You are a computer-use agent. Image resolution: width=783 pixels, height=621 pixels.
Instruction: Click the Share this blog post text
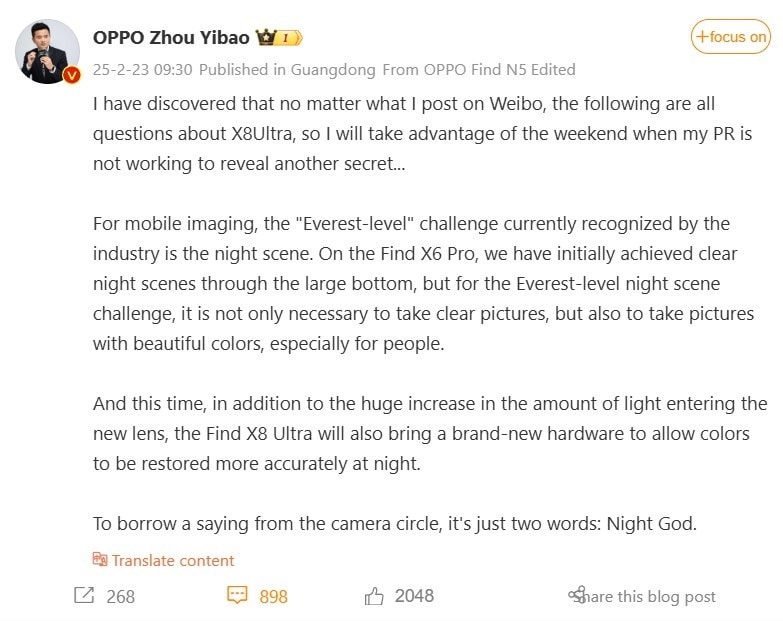650,597
